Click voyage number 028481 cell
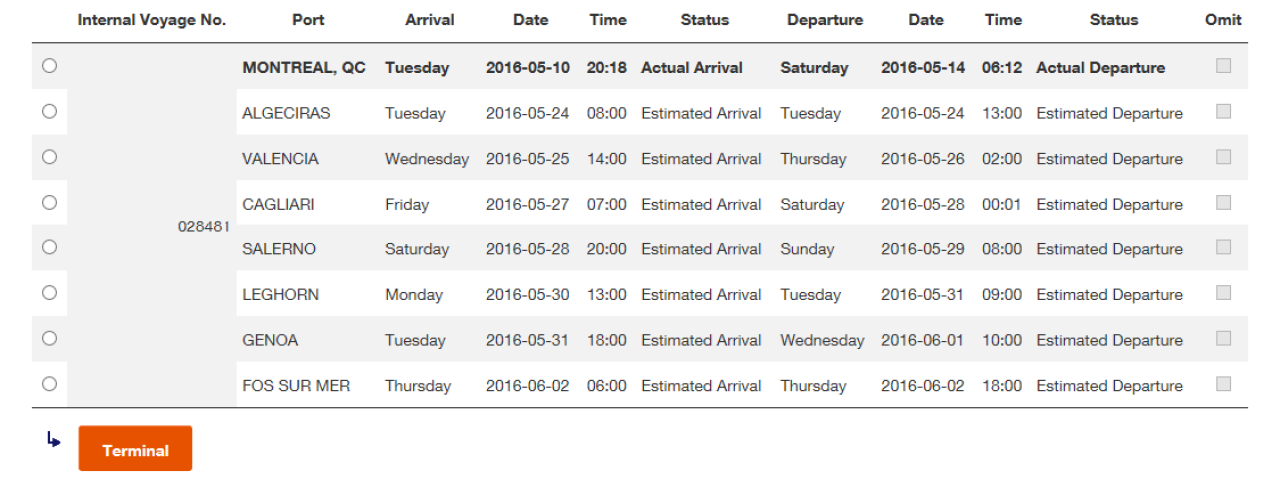The height and width of the screenshot is (495, 1280). pyautogui.click(x=203, y=226)
